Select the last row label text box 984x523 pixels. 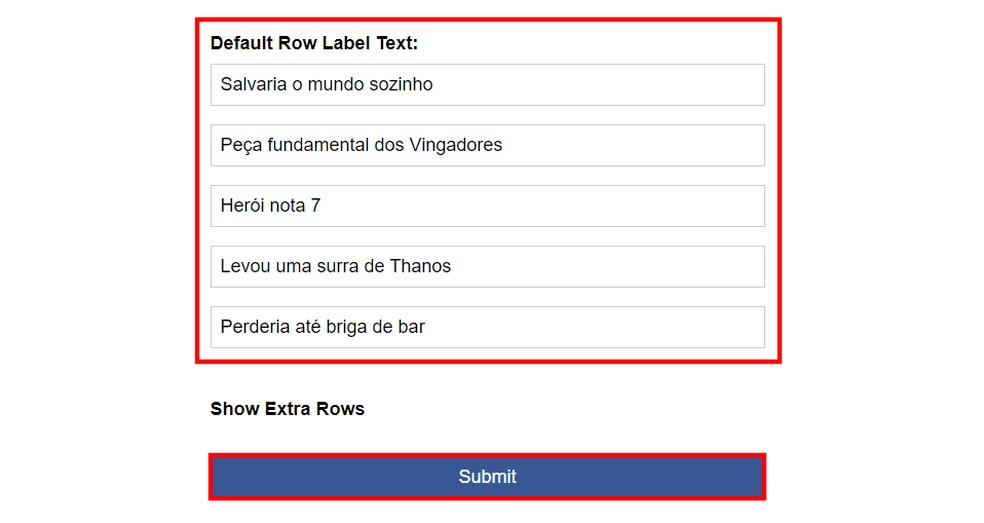click(x=487, y=327)
